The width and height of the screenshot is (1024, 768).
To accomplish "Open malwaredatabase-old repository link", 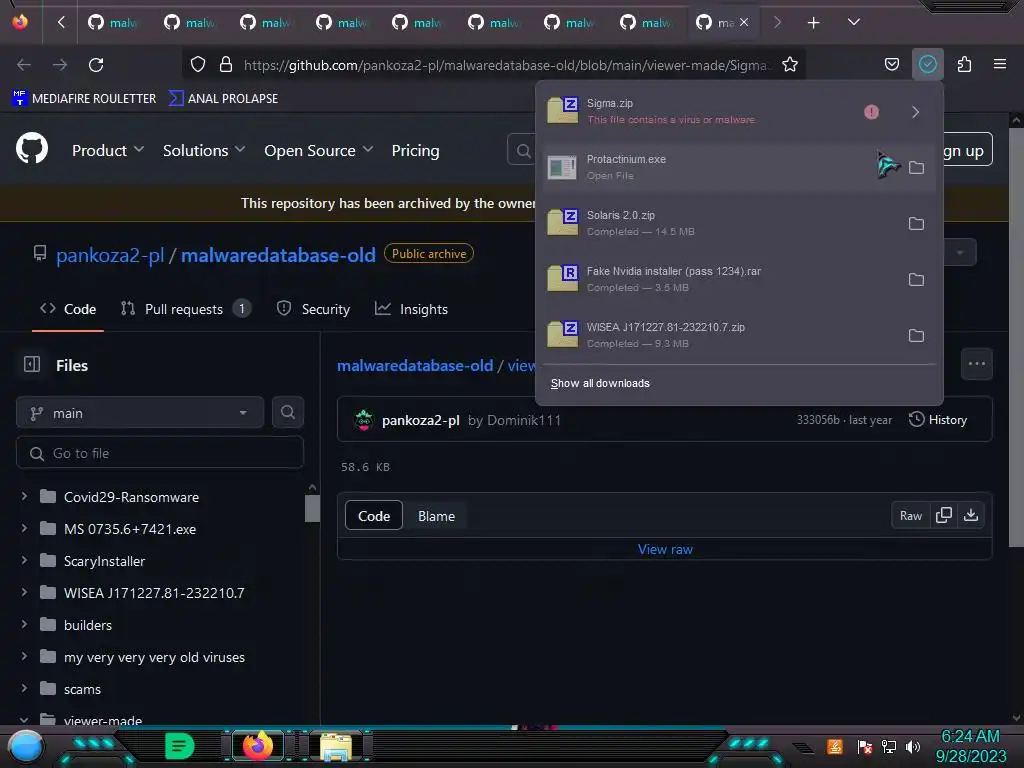I will tap(278, 255).
